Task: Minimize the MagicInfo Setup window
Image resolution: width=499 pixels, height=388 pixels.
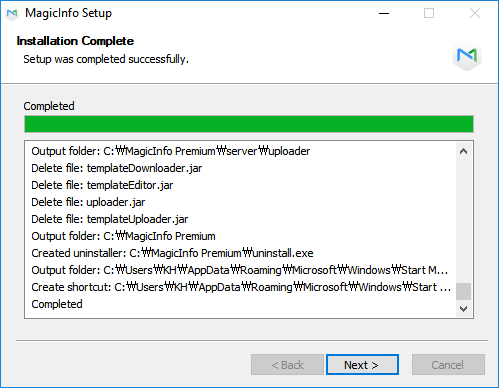Action: point(384,14)
